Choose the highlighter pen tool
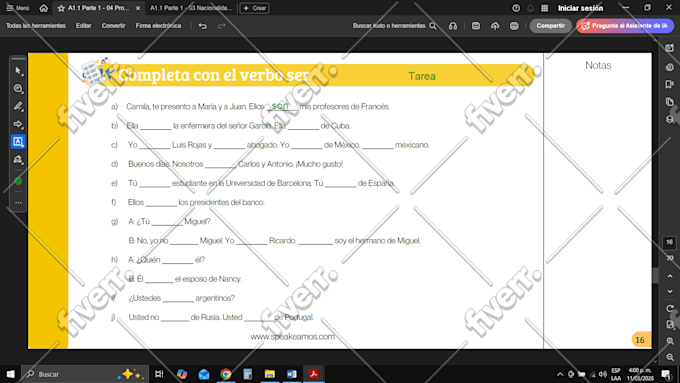 (x=18, y=106)
